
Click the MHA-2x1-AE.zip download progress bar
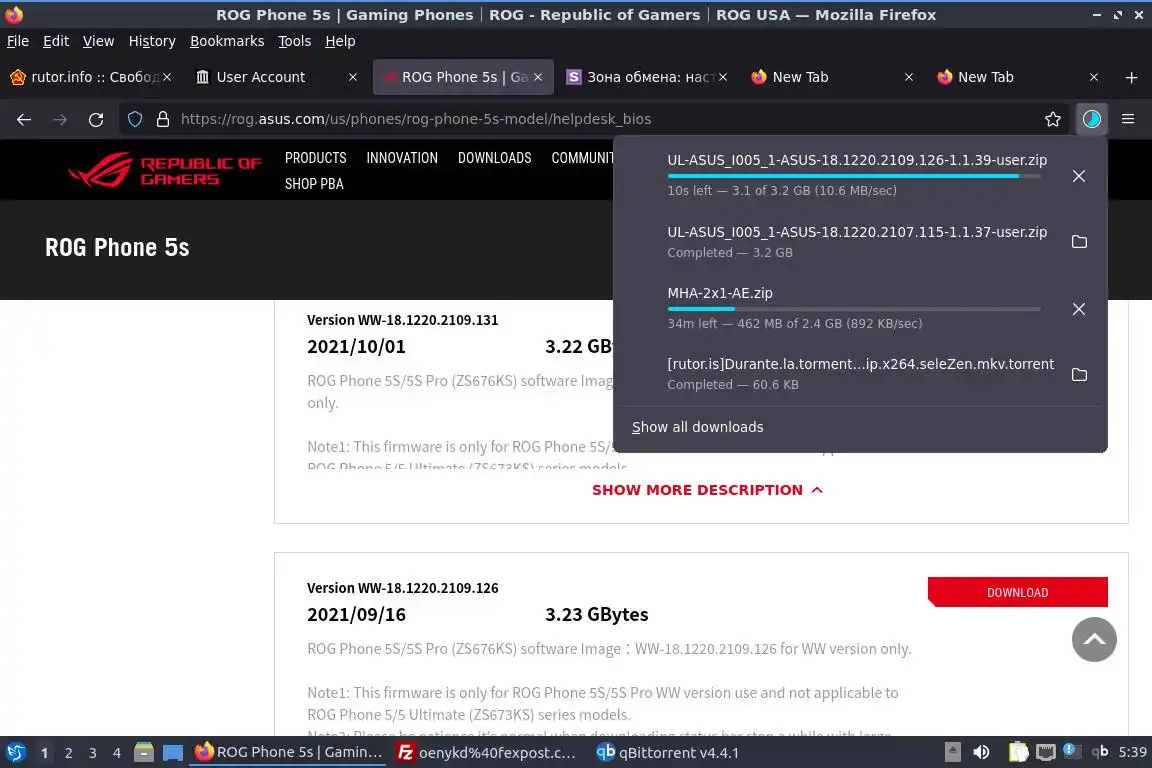coord(854,309)
